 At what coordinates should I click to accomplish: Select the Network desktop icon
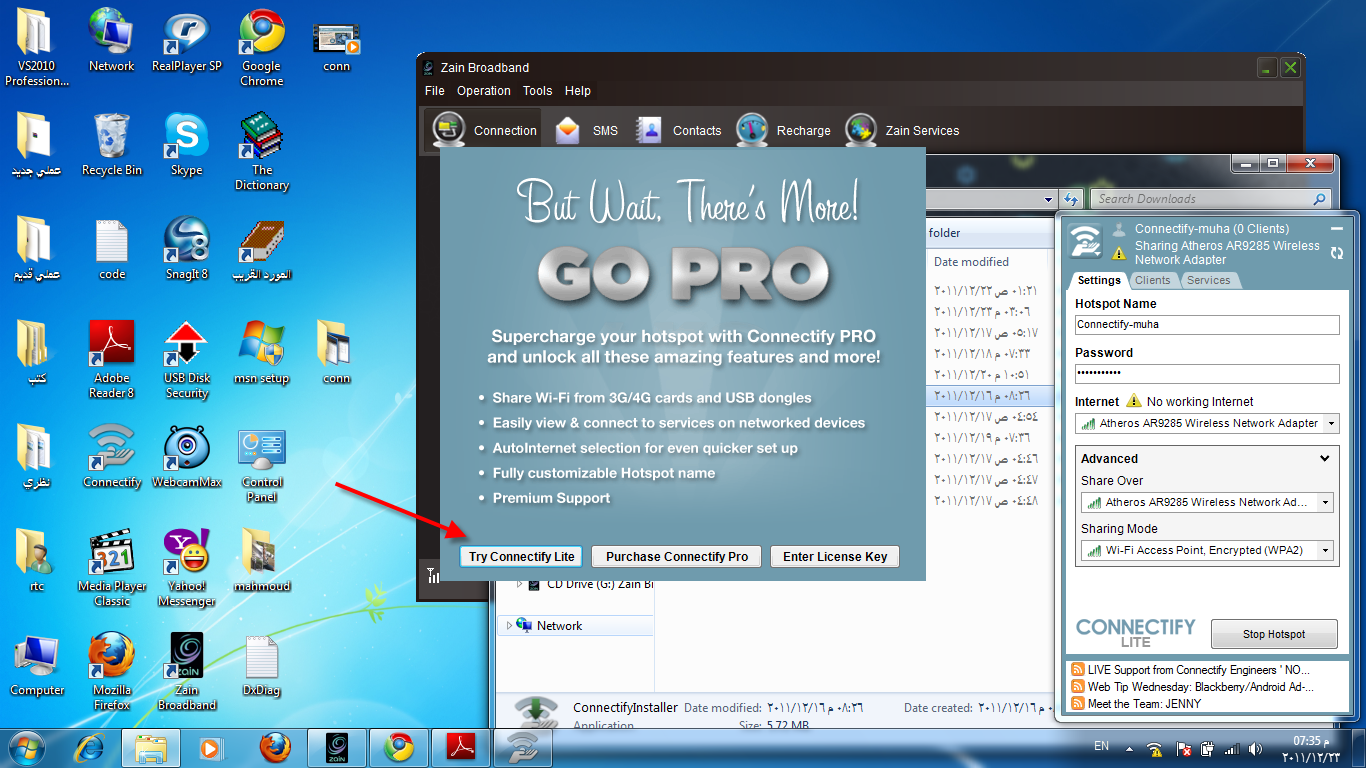(111, 42)
